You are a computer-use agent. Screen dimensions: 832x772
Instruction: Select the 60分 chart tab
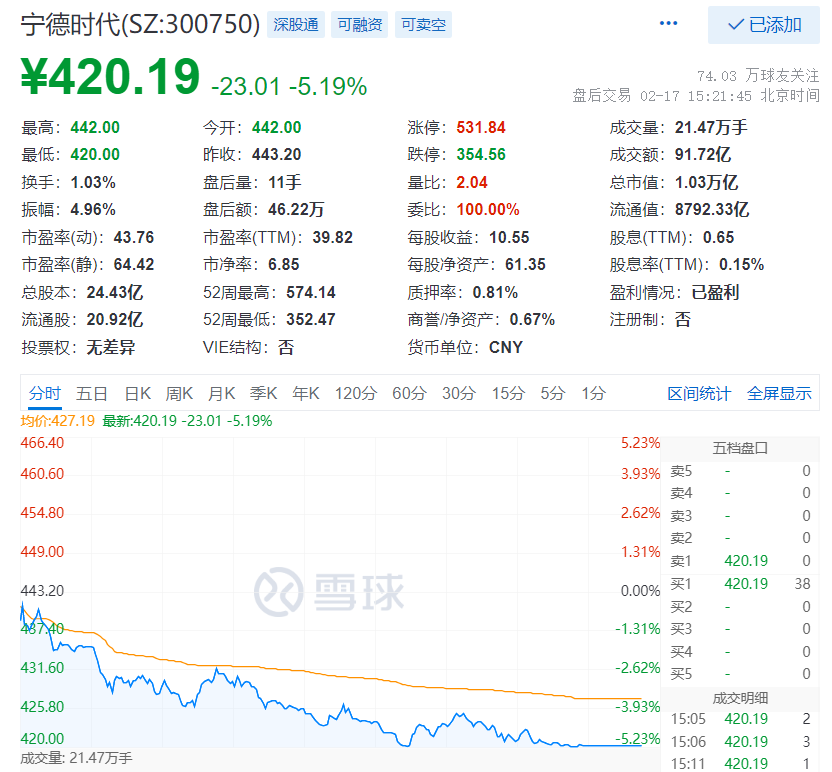409,394
